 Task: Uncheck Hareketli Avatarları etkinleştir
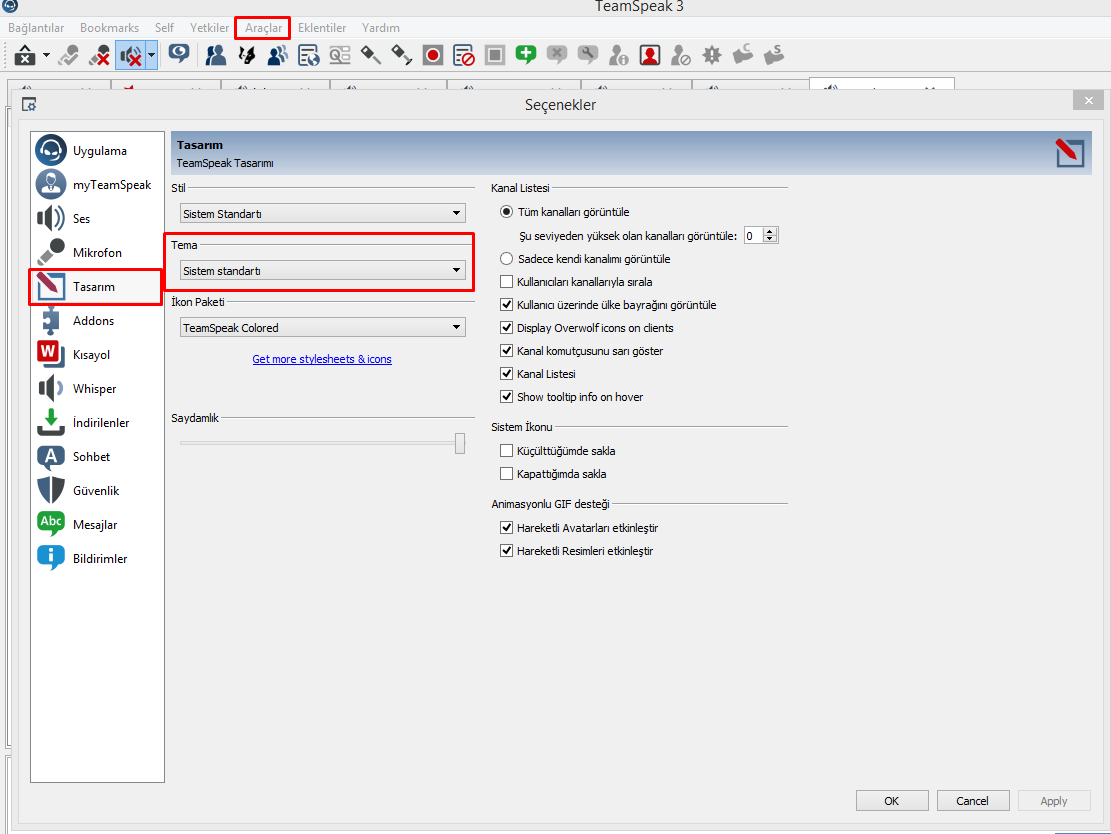[506, 528]
